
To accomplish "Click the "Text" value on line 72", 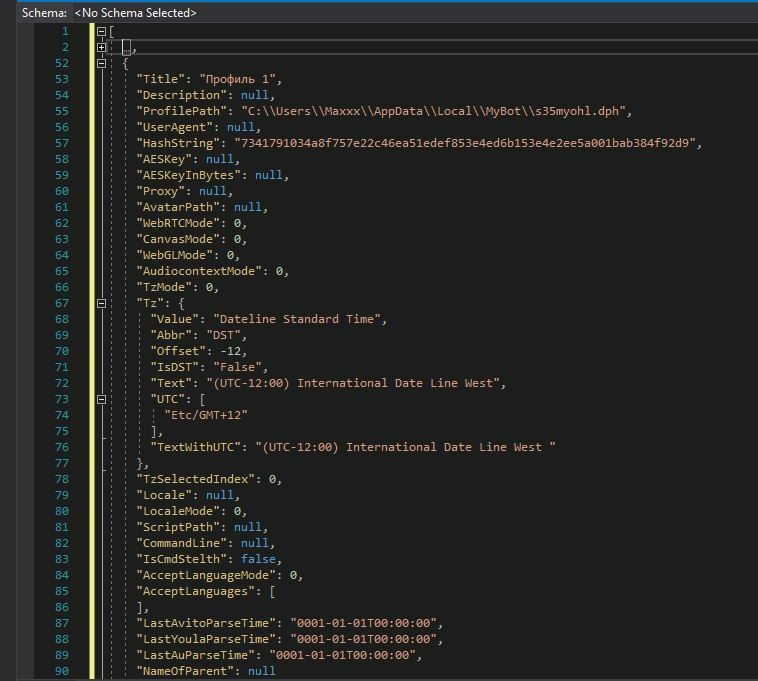I will pos(353,383).
